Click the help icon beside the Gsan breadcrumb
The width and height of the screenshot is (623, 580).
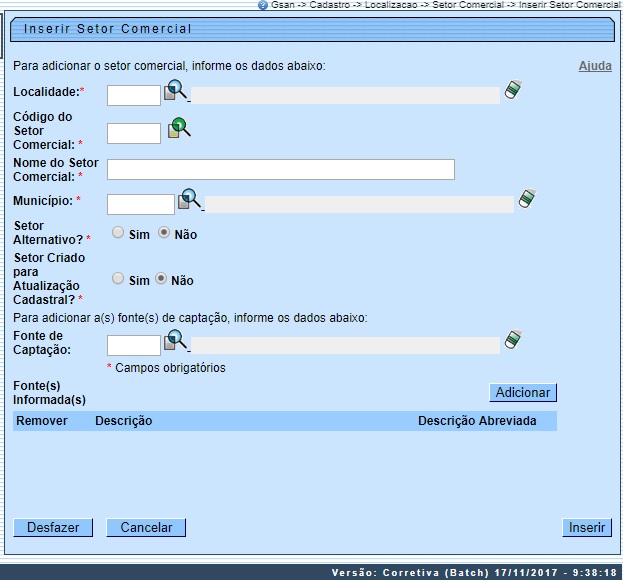pos(262,5)
